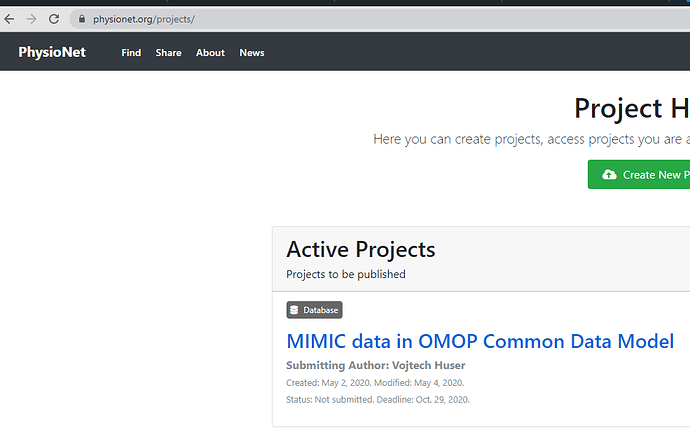Open the About menu
690x444 pixels.
tap(210, 53)
